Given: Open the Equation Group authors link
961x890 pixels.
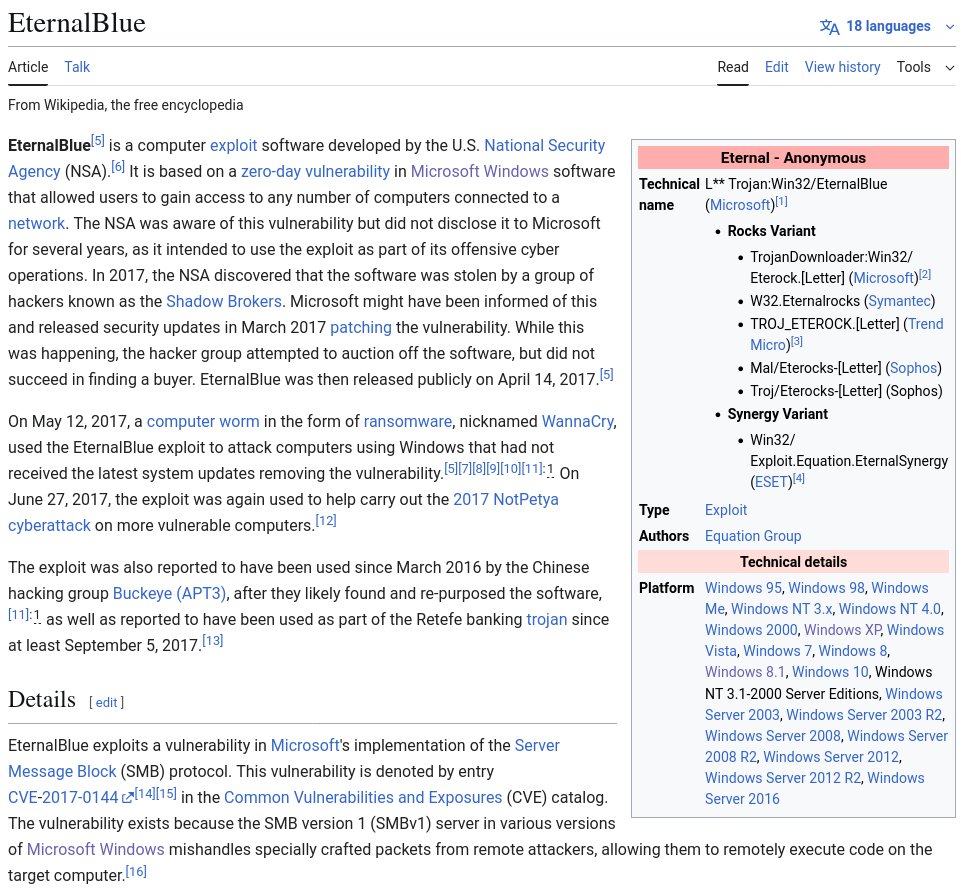Looking at the screenshot, I should click(753, 536).
